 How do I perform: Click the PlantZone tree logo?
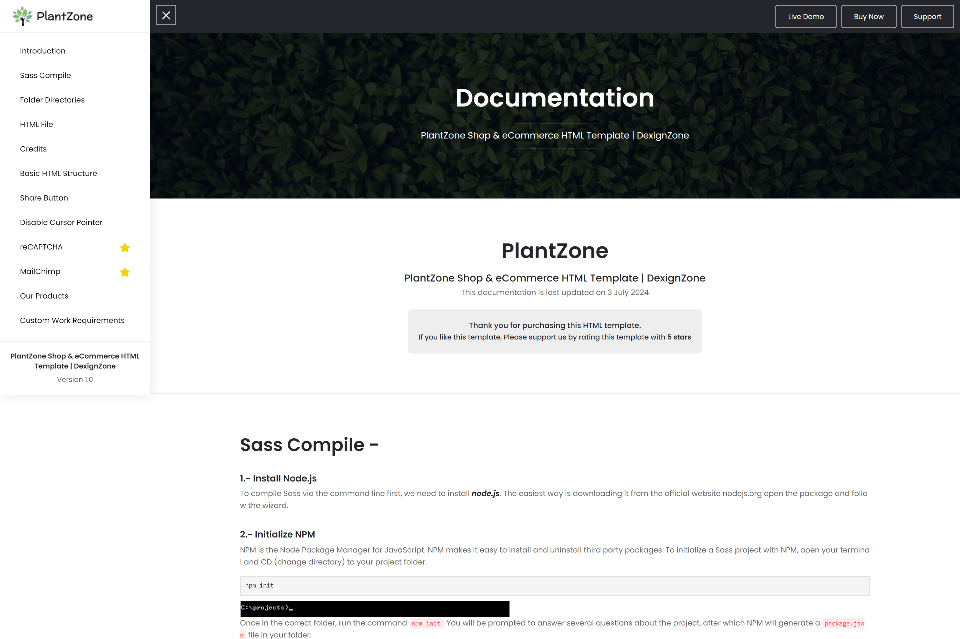coord(22,16)
